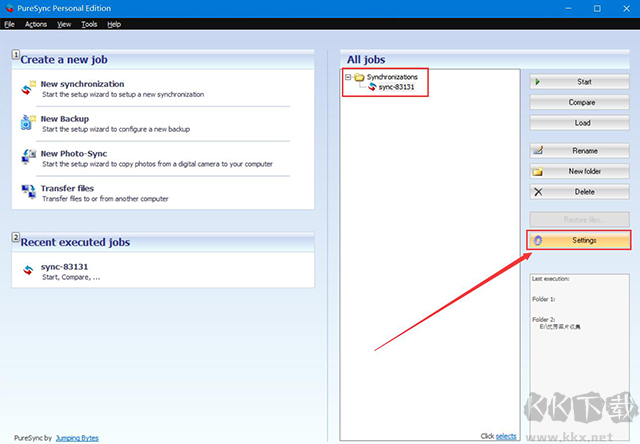Click the X icon on Delete button

click(538, 192)
